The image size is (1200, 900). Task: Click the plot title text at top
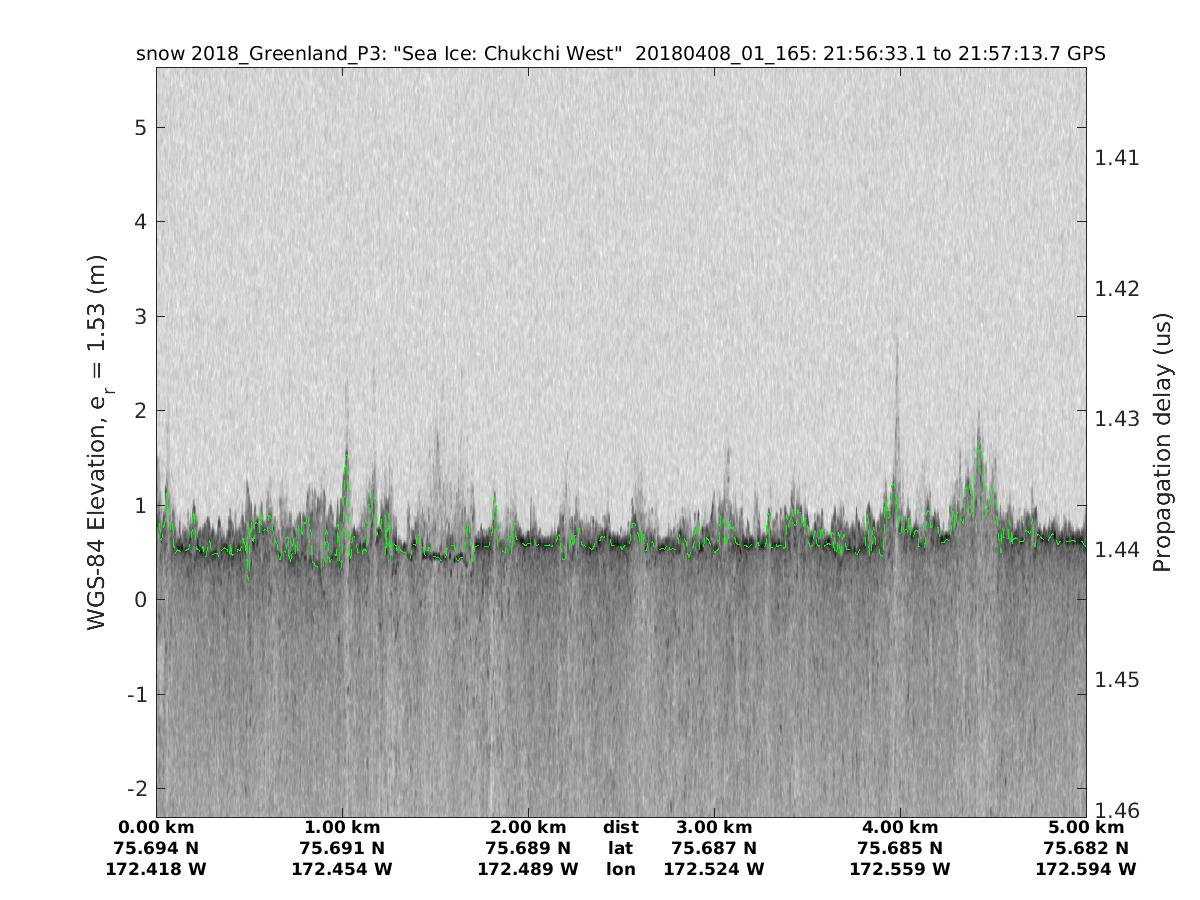620,54
